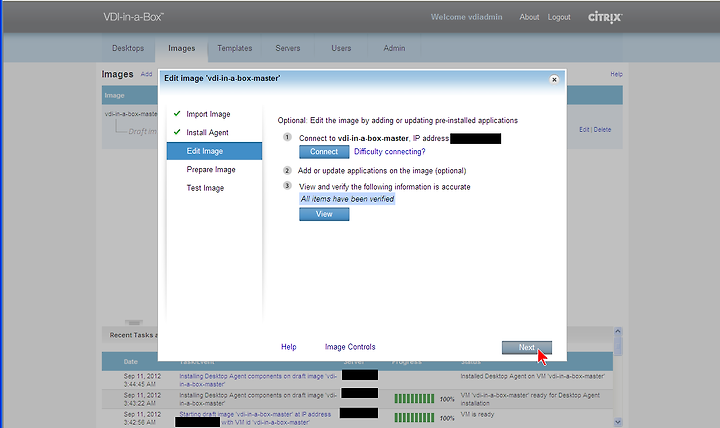Click the 'Welcome vdiadmin' text
This screenshot has height=428, width=720.
click(466, 17)
